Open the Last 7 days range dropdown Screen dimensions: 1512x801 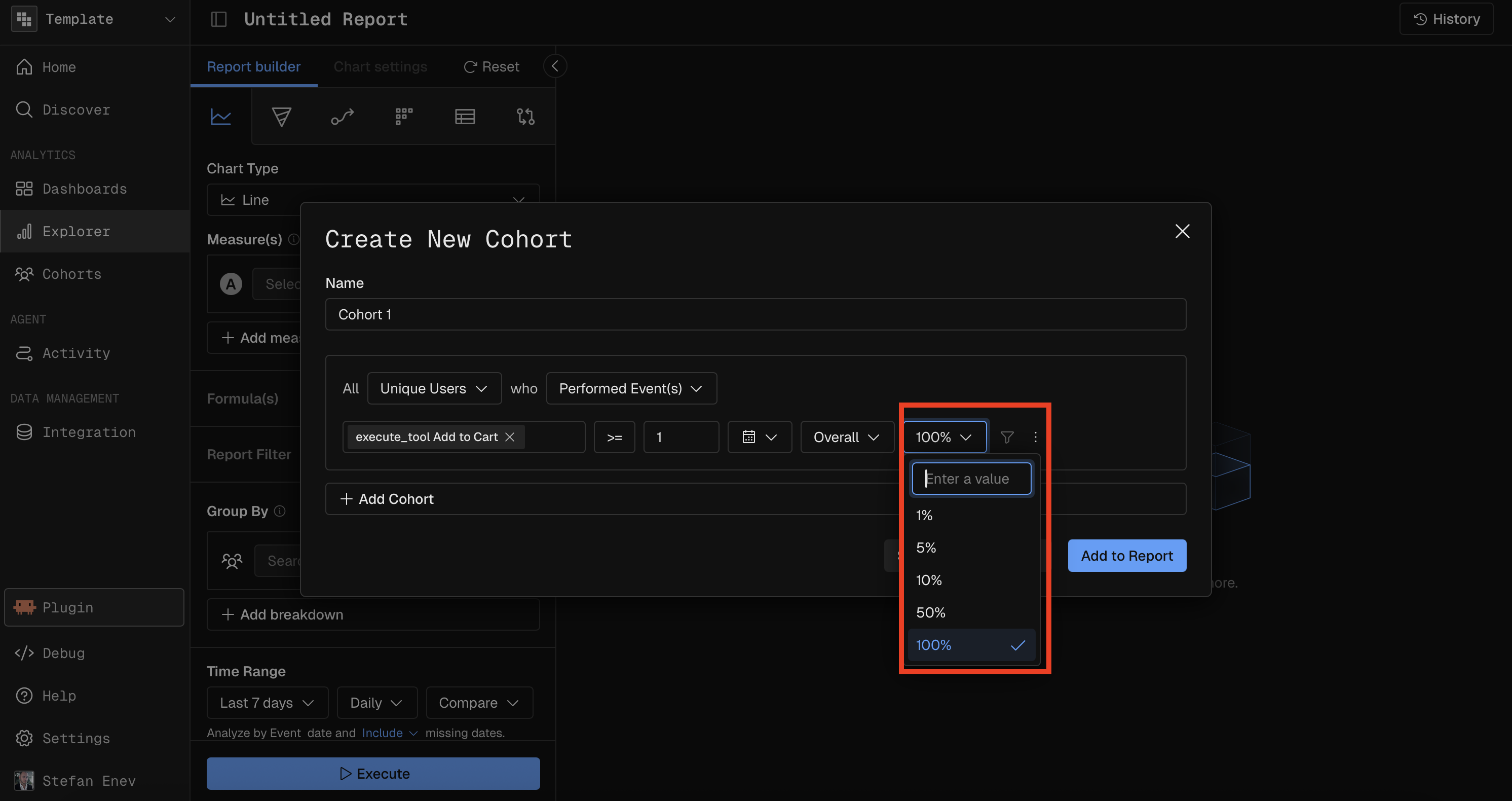(267, 703)
